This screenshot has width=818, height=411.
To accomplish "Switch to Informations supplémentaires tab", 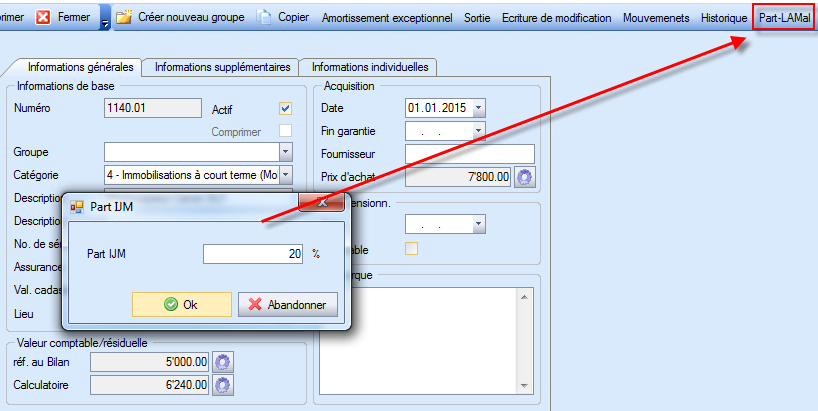I will tap(222, 67).
